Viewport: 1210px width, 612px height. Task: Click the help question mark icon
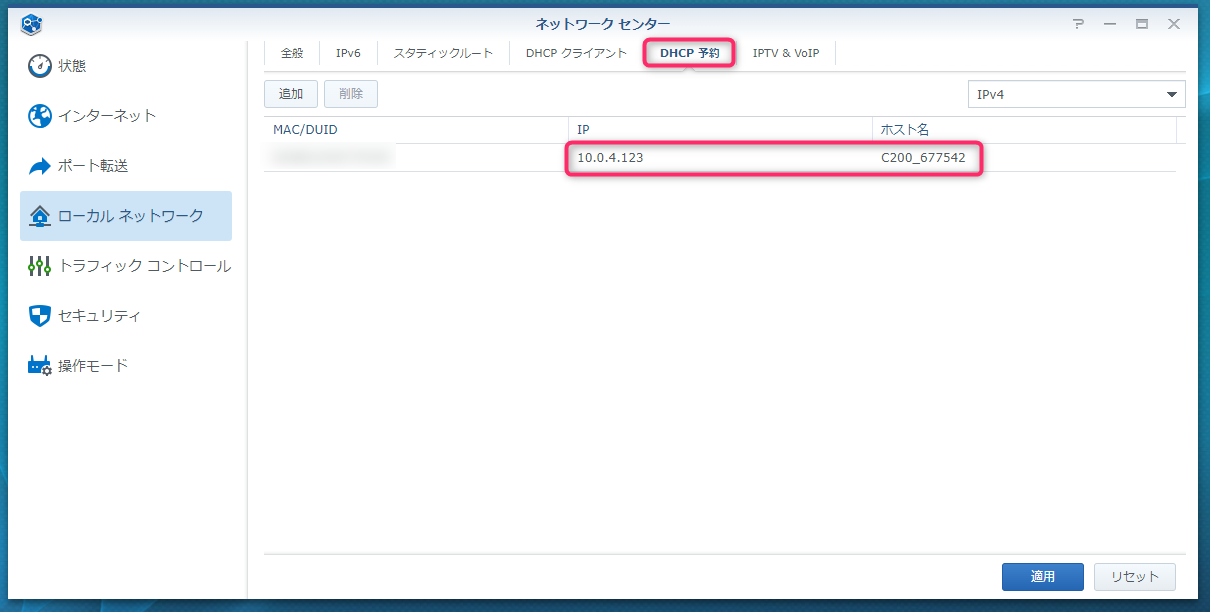pyautogui.click(x=1078, y=24)
